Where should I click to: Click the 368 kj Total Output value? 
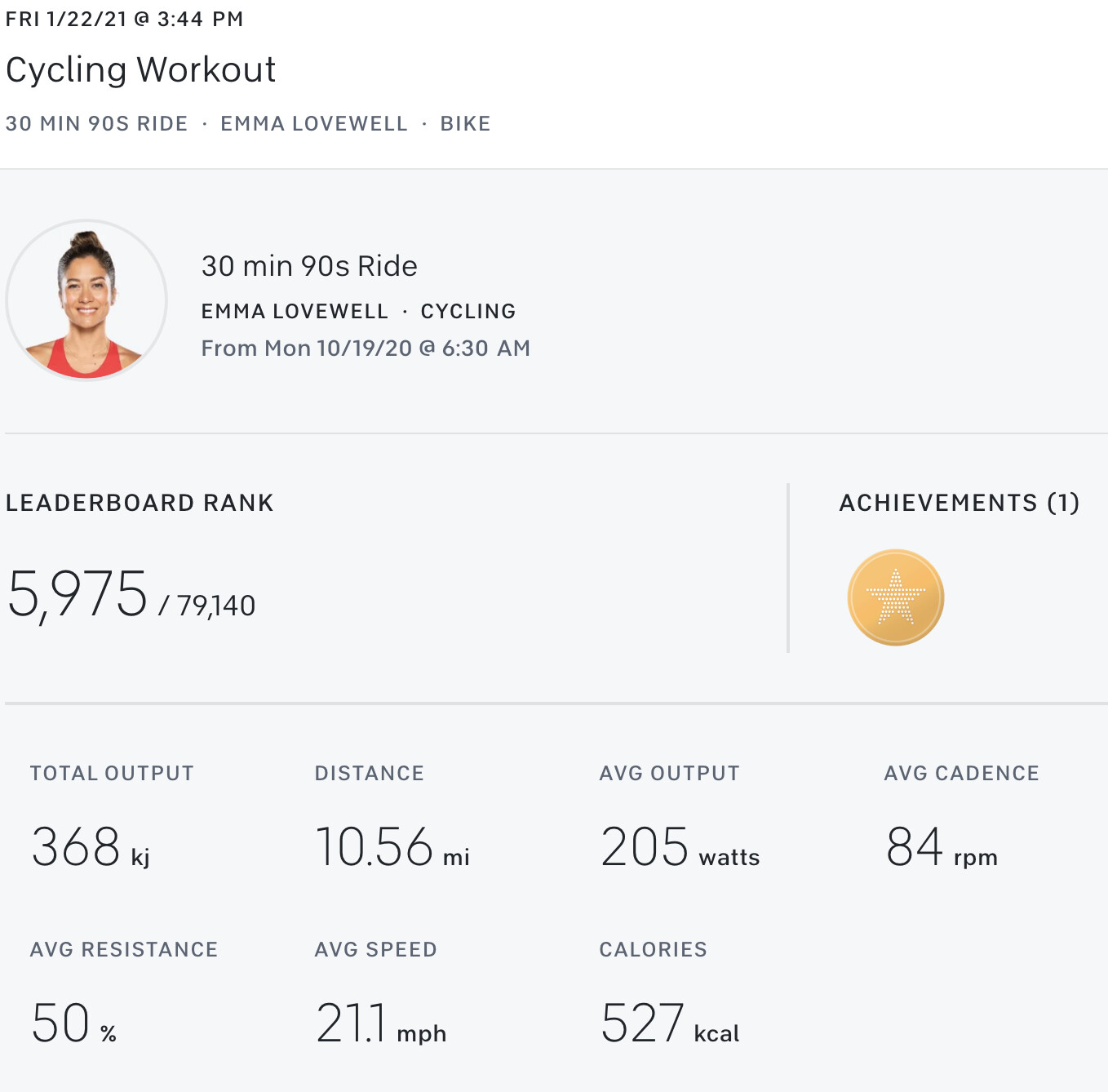point(90,847)
